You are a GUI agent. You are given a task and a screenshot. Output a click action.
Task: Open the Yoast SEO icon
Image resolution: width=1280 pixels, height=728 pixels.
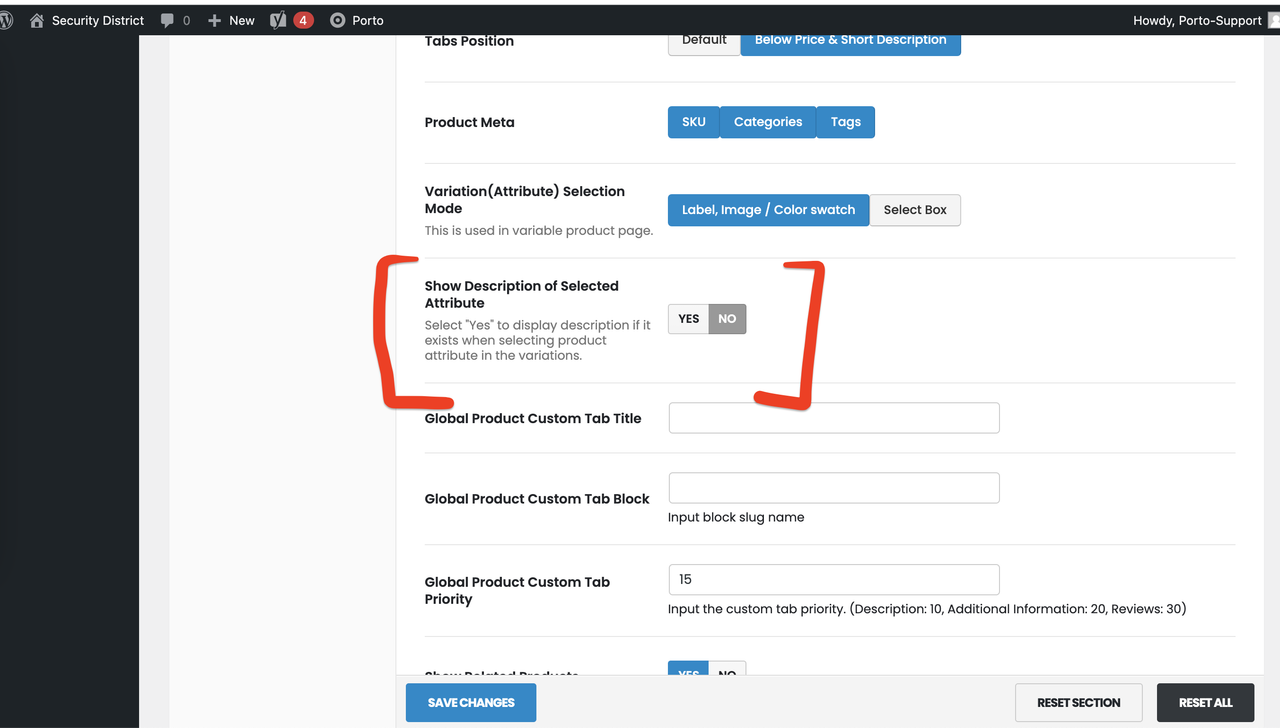coord(278,20)
